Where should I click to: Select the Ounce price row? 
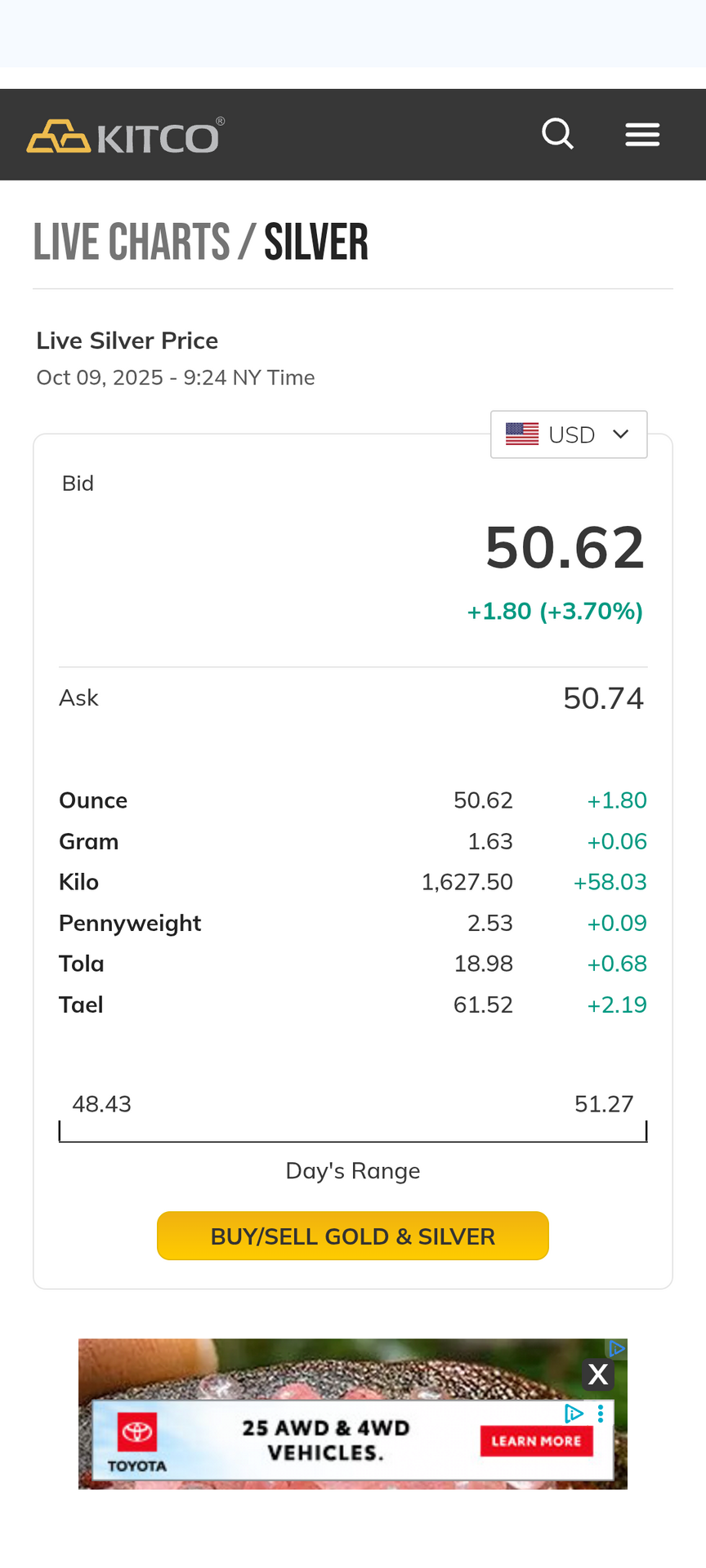352,800
